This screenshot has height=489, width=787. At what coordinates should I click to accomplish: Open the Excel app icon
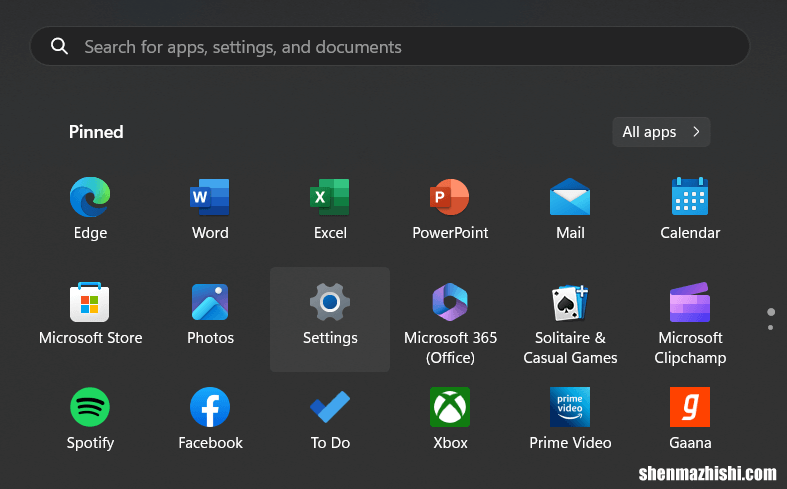(x=330, y=197)
